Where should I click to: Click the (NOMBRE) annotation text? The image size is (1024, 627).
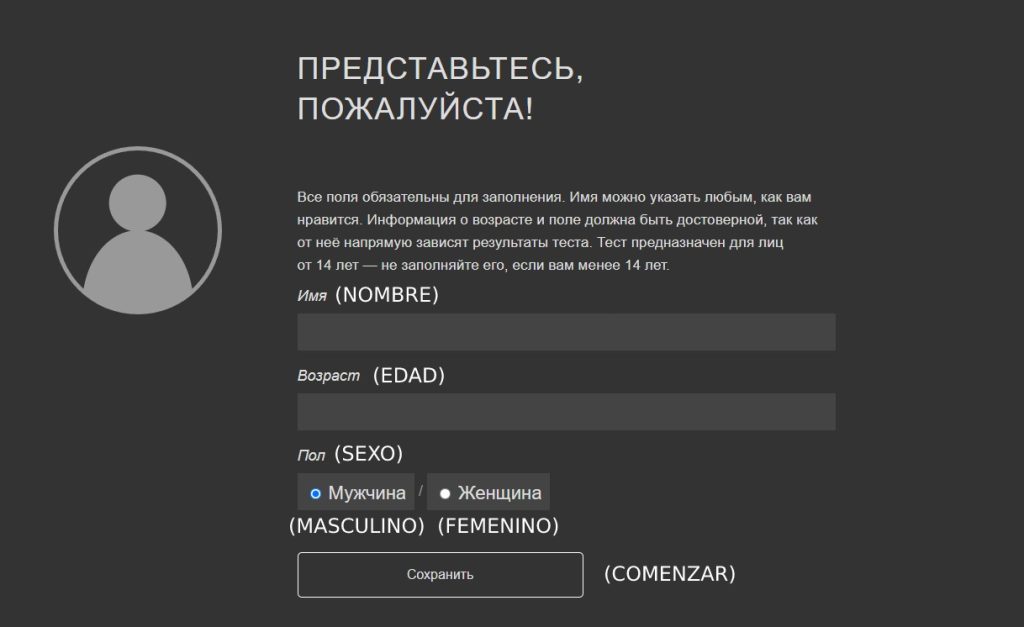[x=387, y=295]
